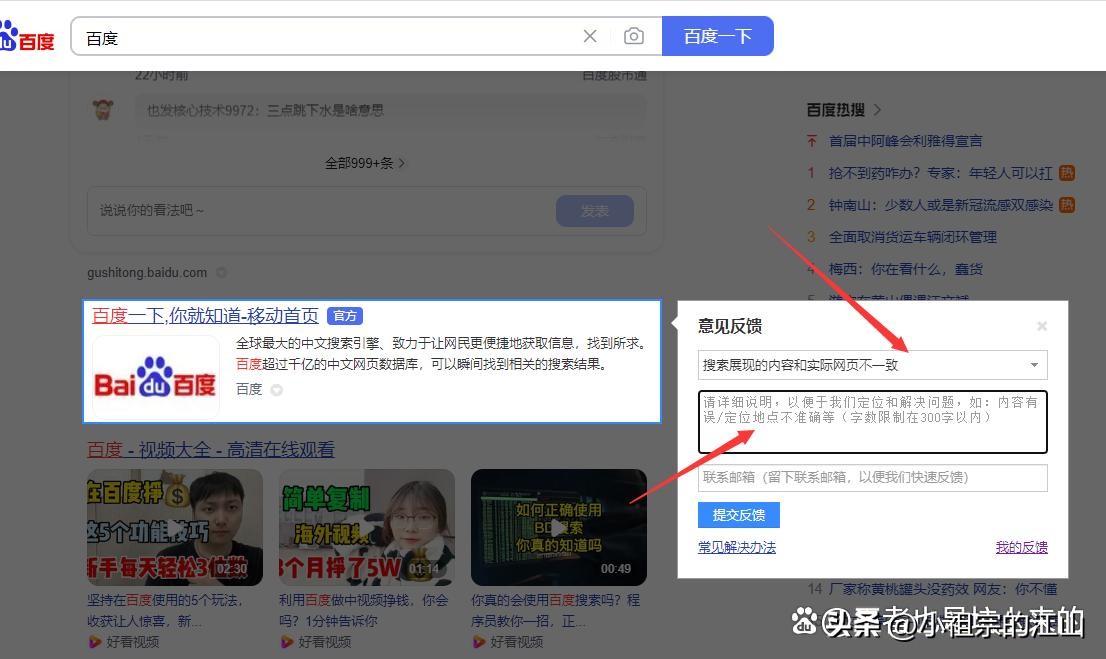Click the 联系邮箱 email input field
Screen dimensions: 1106x659
pyautogui.click(x=872, y=478)
